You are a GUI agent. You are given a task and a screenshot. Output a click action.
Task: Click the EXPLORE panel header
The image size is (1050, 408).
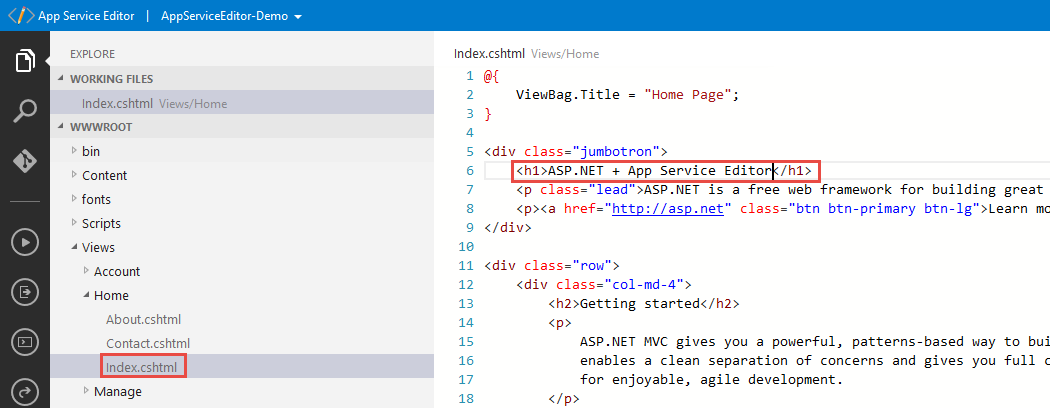point(92,54)
